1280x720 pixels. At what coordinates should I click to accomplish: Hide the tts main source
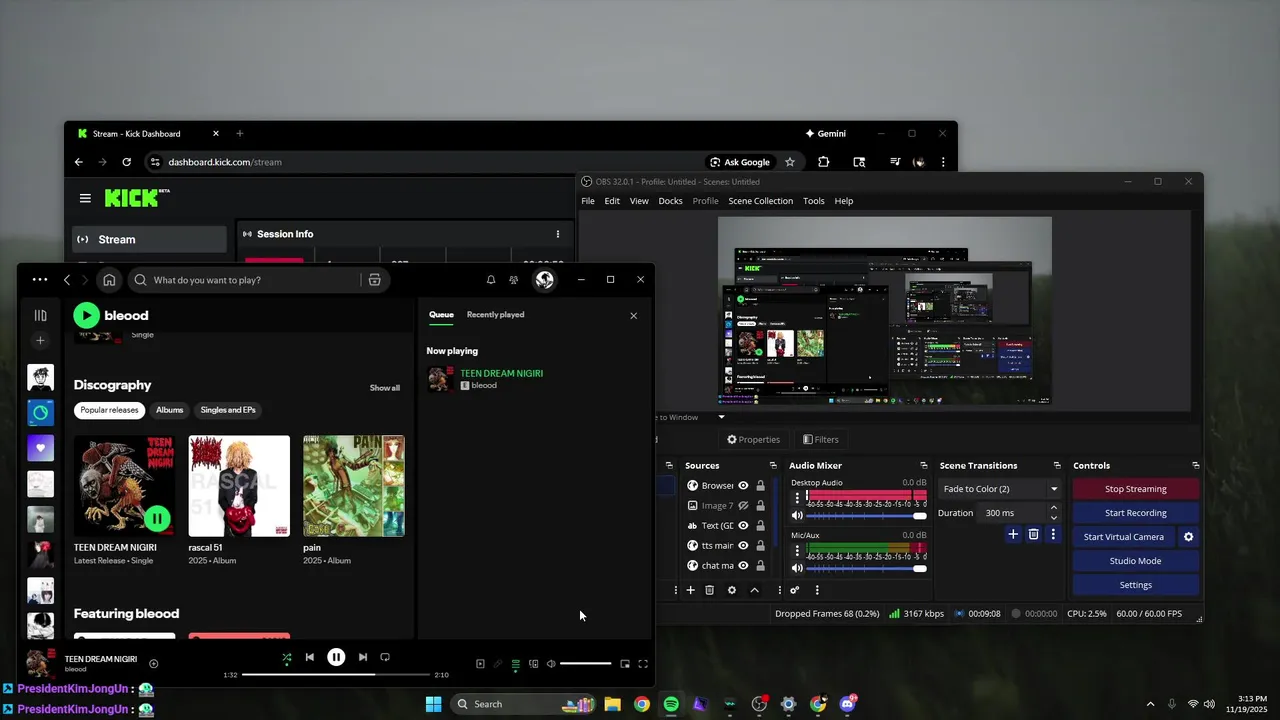[743, 546]
